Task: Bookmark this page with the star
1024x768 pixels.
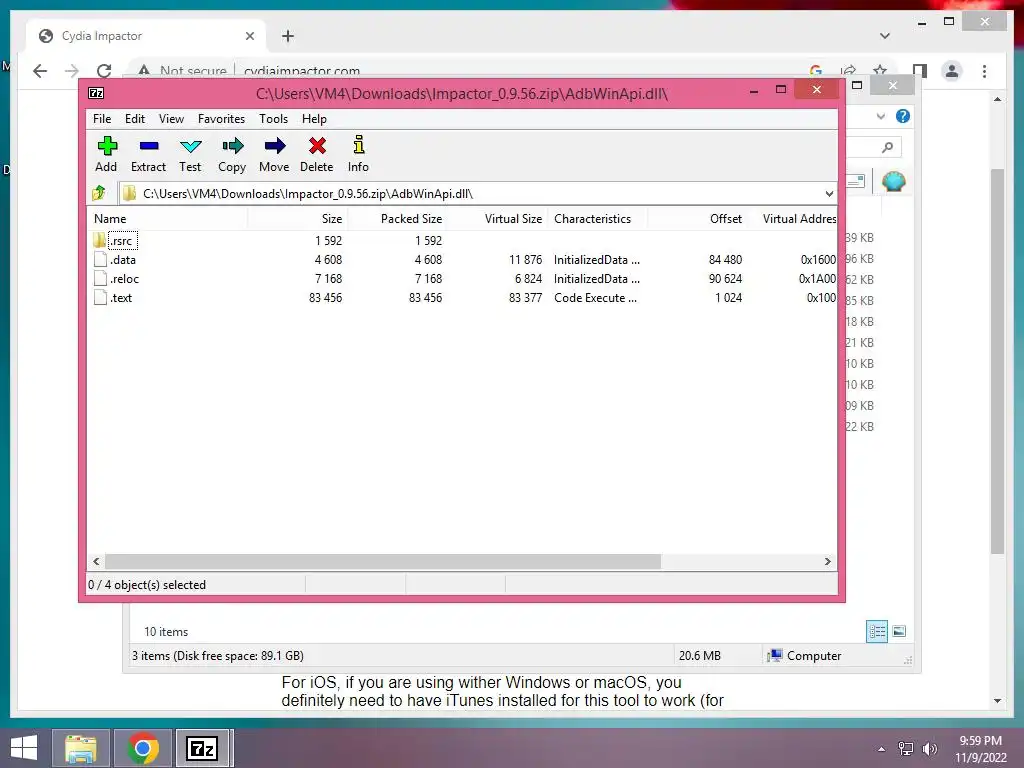Action: [x=880, y=70]
